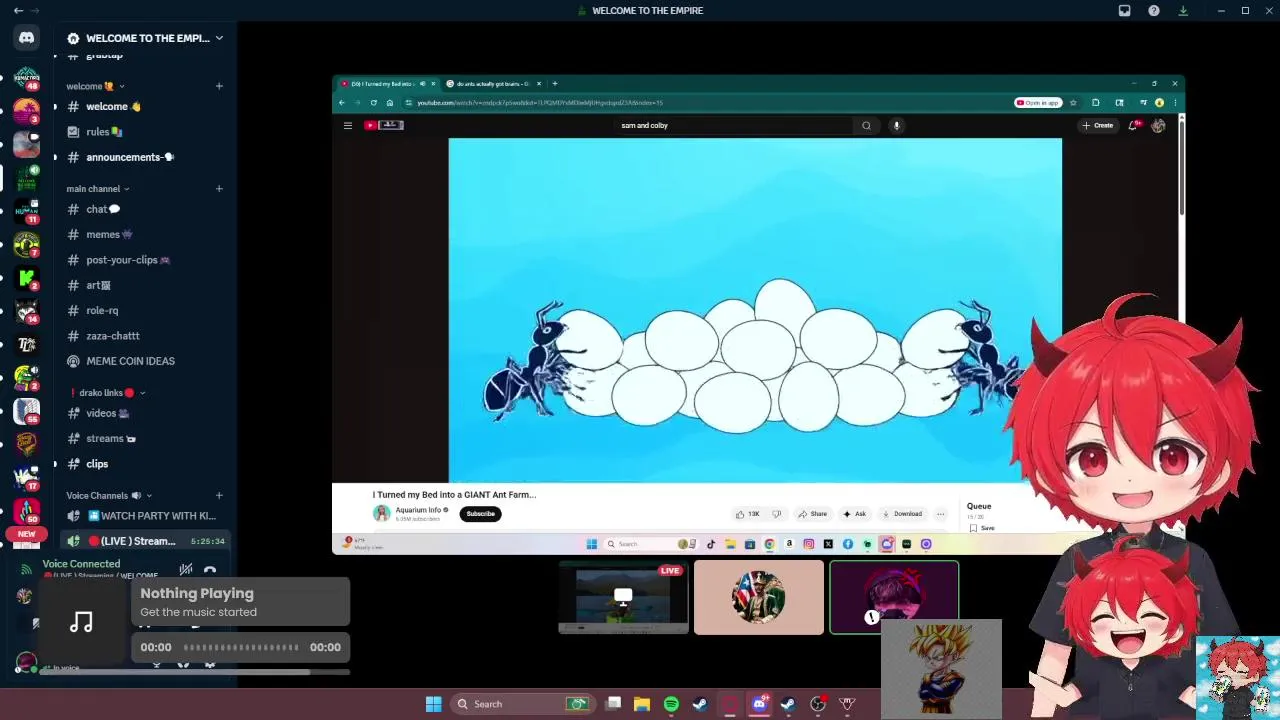Screen dimensions: 1280x720
Task: Click the Open in app button in address bar
Action: (x=1037, y=102)
